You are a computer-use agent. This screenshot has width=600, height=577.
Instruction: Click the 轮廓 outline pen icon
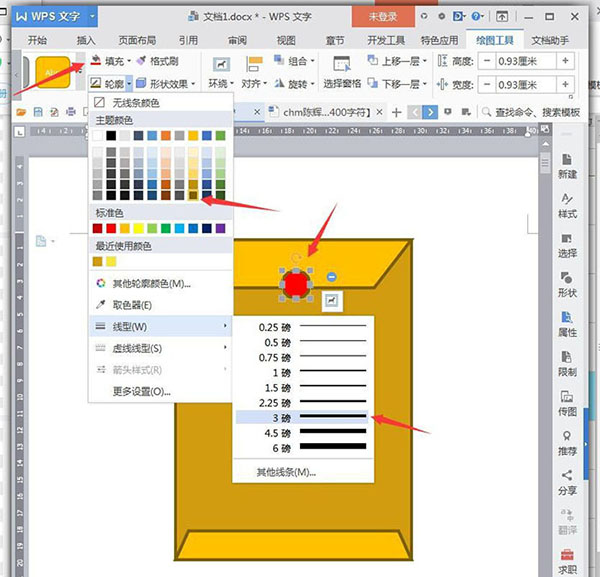pos(96,83)
